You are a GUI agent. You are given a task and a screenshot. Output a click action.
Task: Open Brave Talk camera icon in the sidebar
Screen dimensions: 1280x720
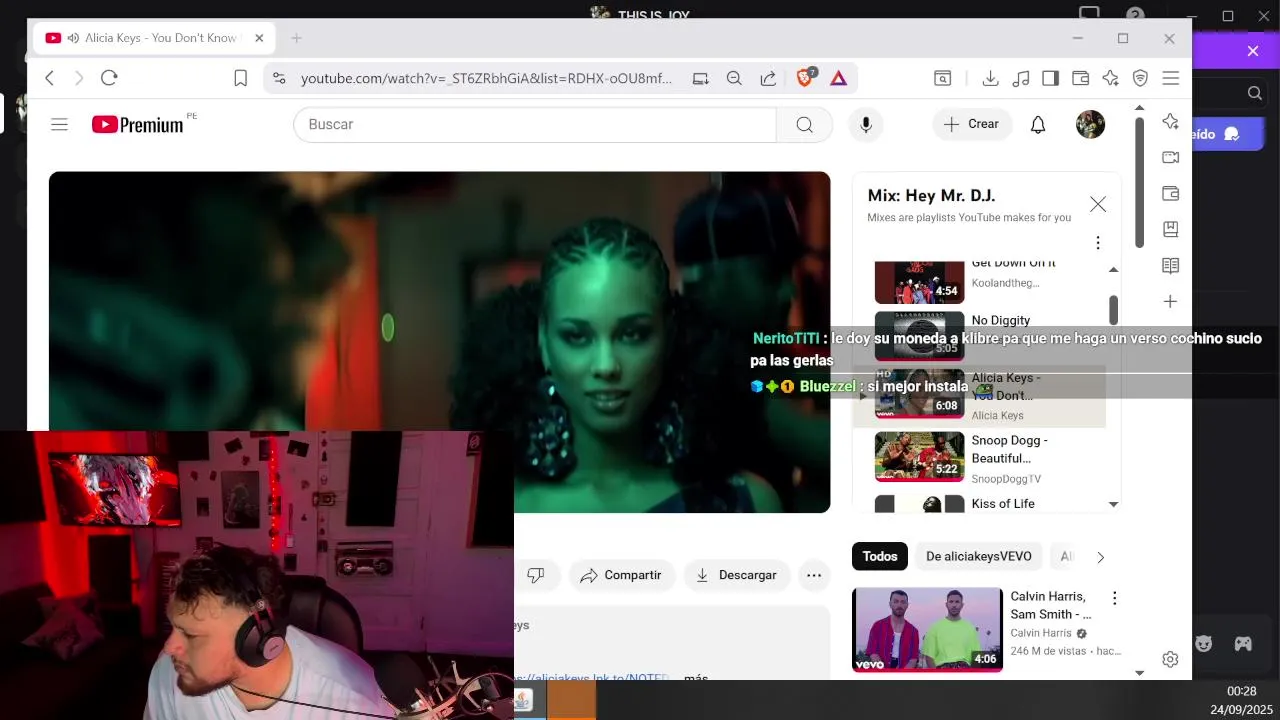[1170, 157]
